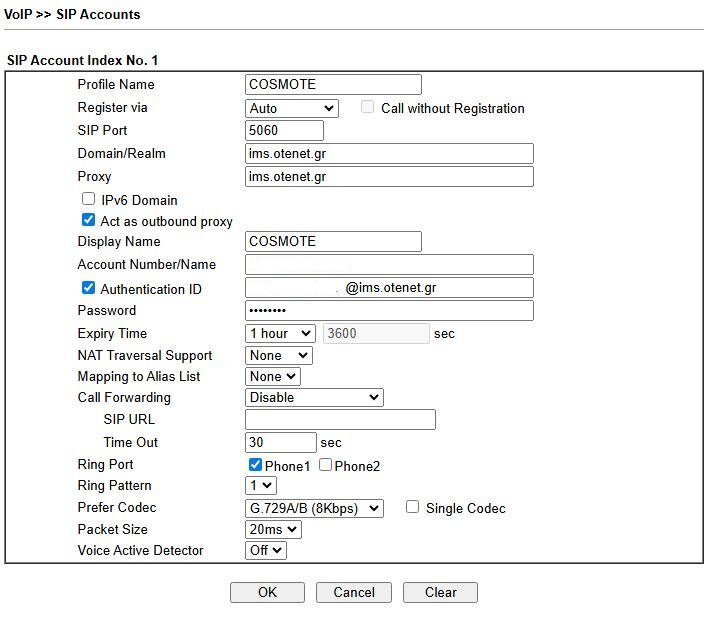Viewport: 722px width, 622px height.
Task: Enable the Single Codec checkbox
Action: pyautogui.click(x=412, y=507)
